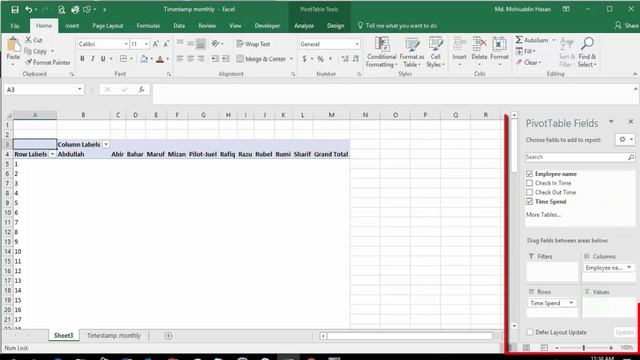Check the Check In Time field checkbox
640x360 pixels.
pos(529,183)
